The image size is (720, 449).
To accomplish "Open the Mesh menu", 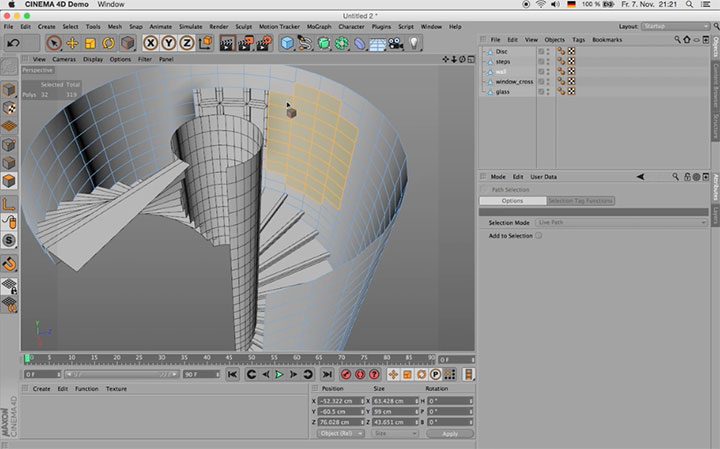I will (x=115, y=27).
